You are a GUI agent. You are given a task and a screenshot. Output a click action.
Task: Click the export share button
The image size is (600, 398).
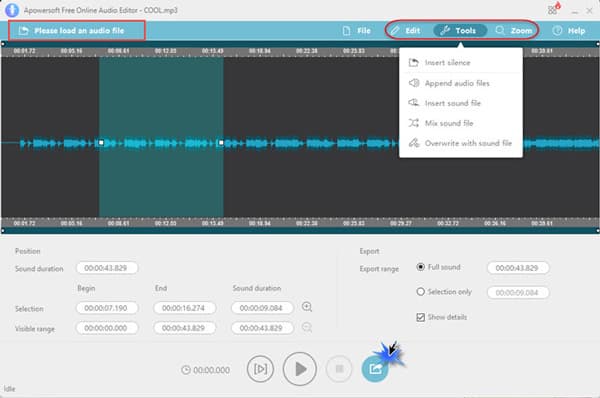(375, 369)
